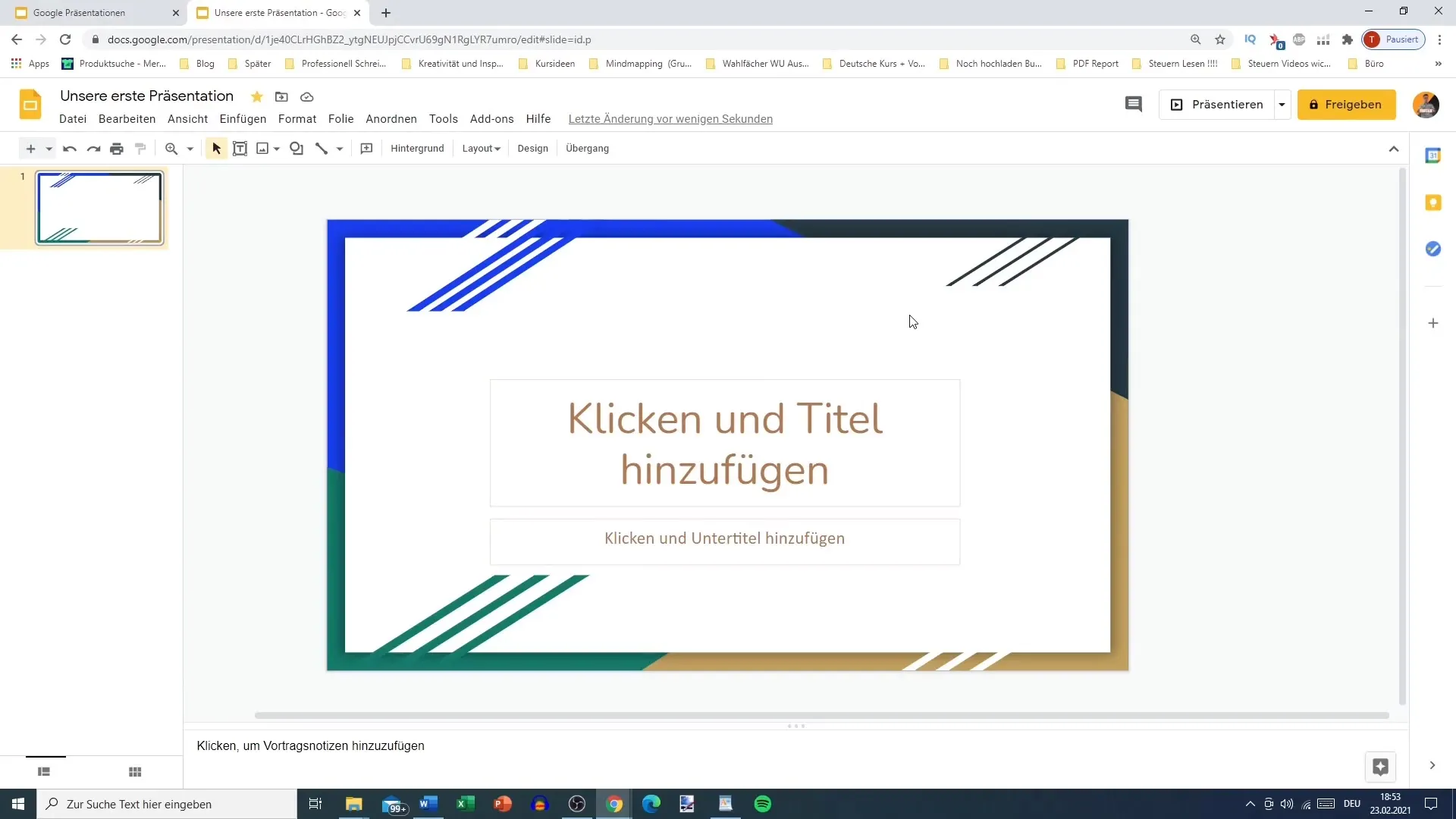The image size is (1456, 819).
Task: Click the shapes insert icon
Action: 297,148
